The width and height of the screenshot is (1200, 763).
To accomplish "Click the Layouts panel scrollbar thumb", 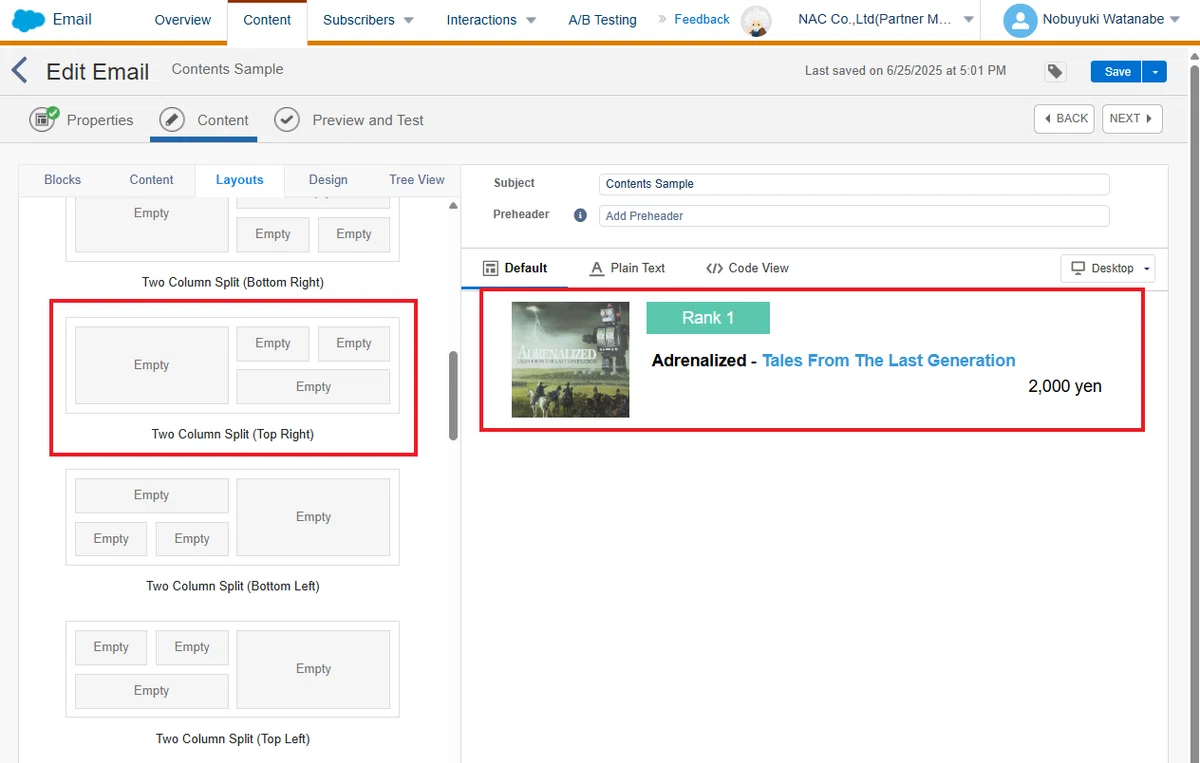I will coord(453,395).
